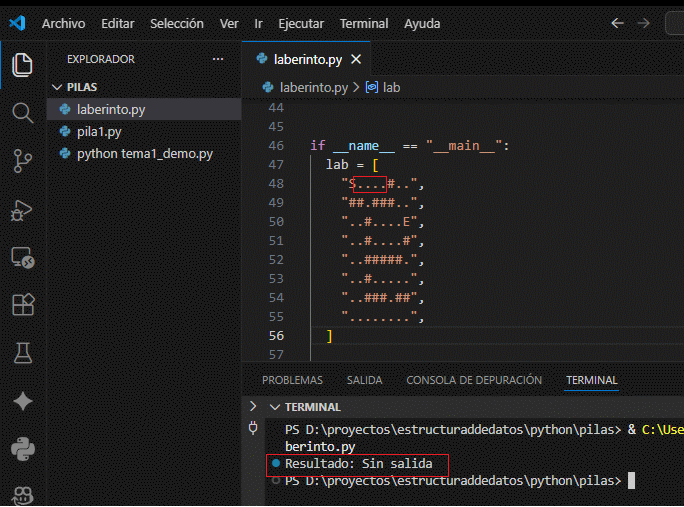
Task: Open pila1.py from the explorer
Action: coord(99,131)
